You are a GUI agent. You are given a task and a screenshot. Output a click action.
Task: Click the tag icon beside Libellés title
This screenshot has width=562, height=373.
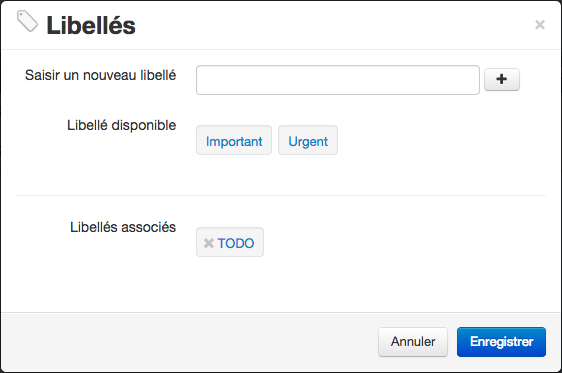(27, 21)
